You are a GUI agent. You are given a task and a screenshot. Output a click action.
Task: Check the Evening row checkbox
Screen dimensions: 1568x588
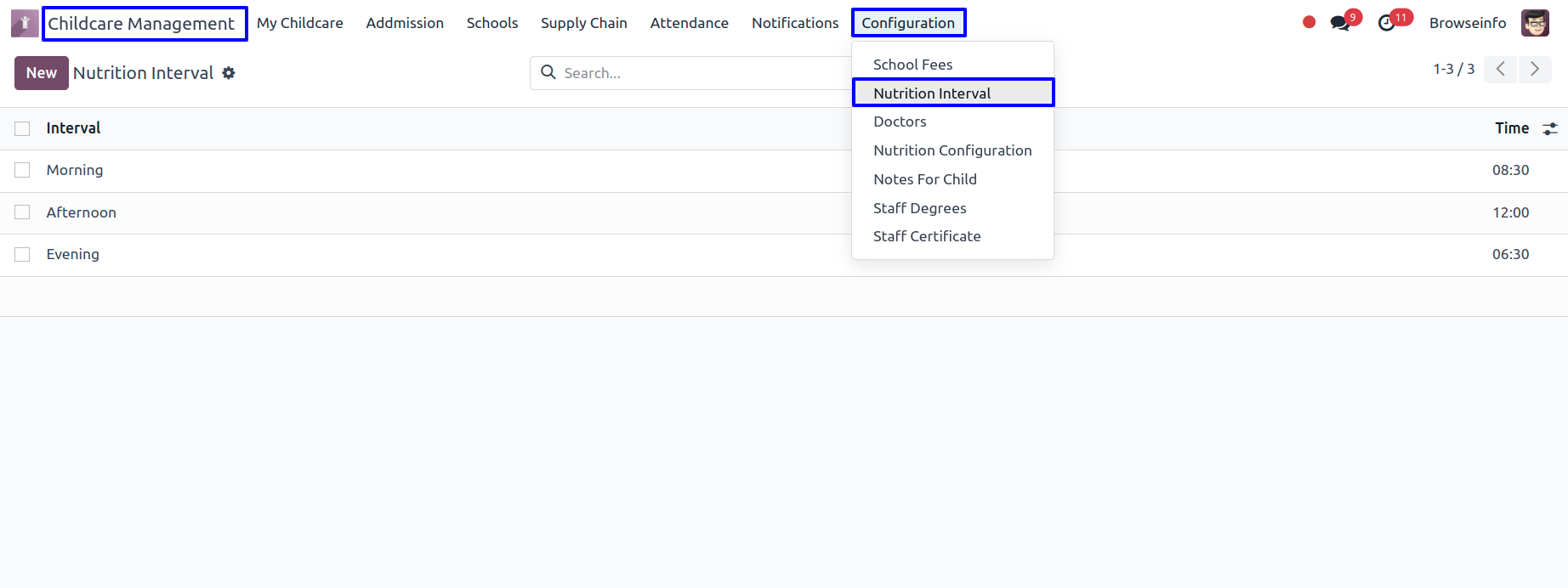(22, 254)
